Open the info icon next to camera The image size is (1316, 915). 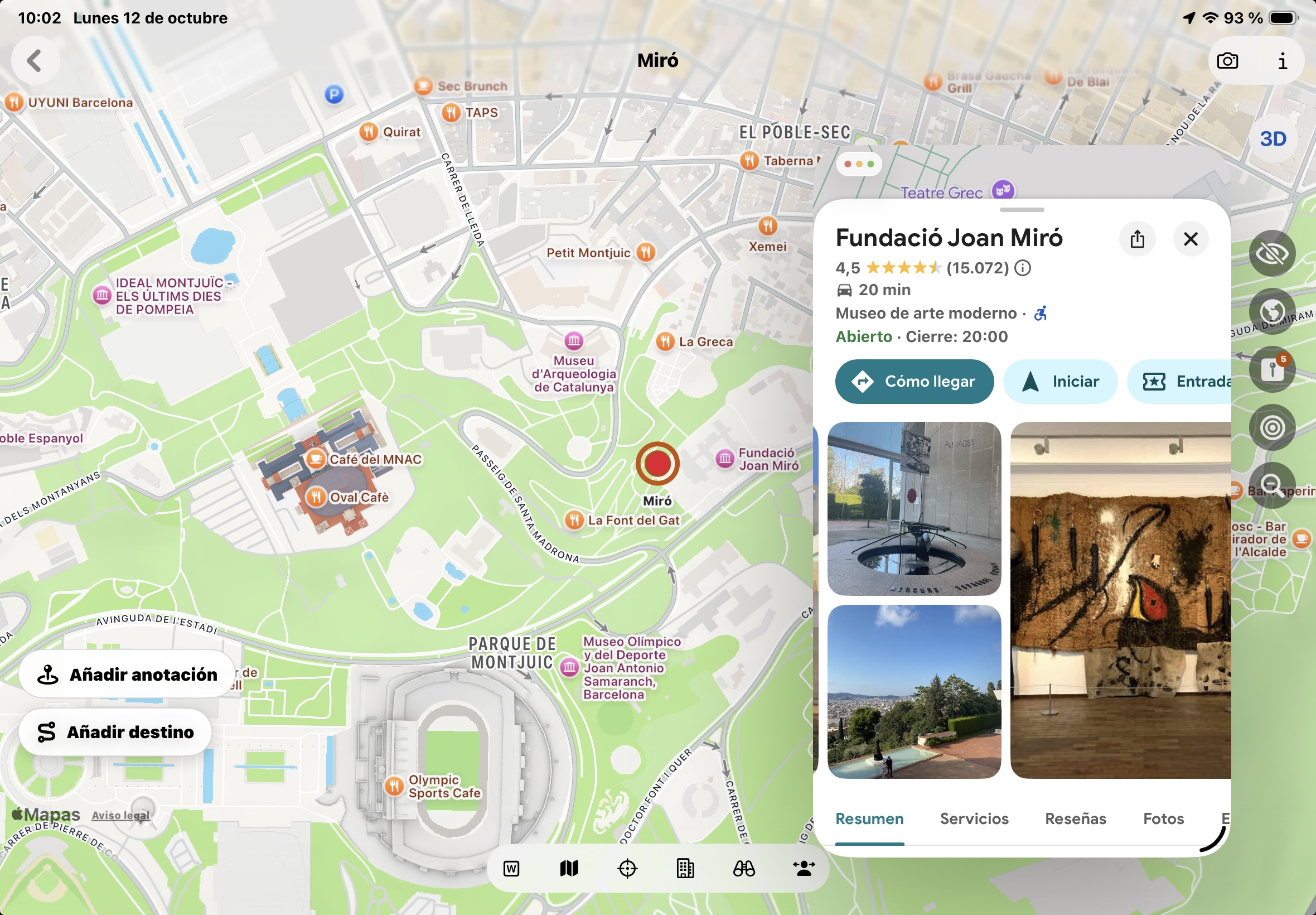pyautogui.click(x=1282, y=61)
